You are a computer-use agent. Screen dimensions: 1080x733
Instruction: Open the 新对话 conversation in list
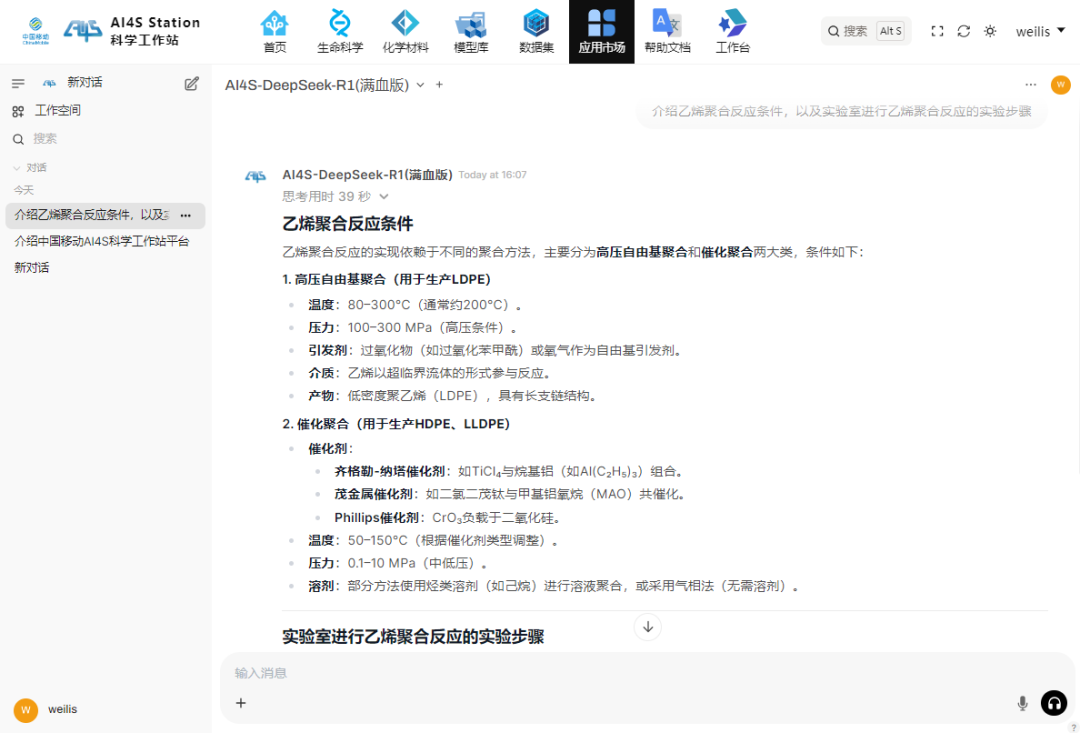[32, 268]
